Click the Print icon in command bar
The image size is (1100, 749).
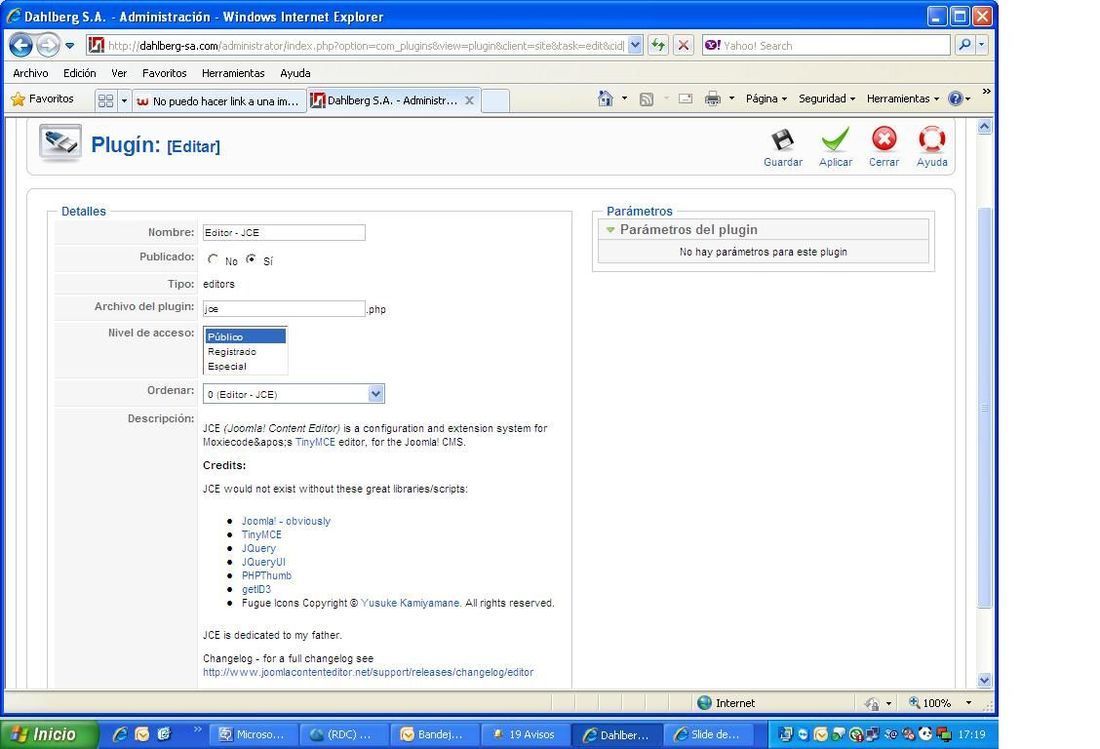click(713, 99)
